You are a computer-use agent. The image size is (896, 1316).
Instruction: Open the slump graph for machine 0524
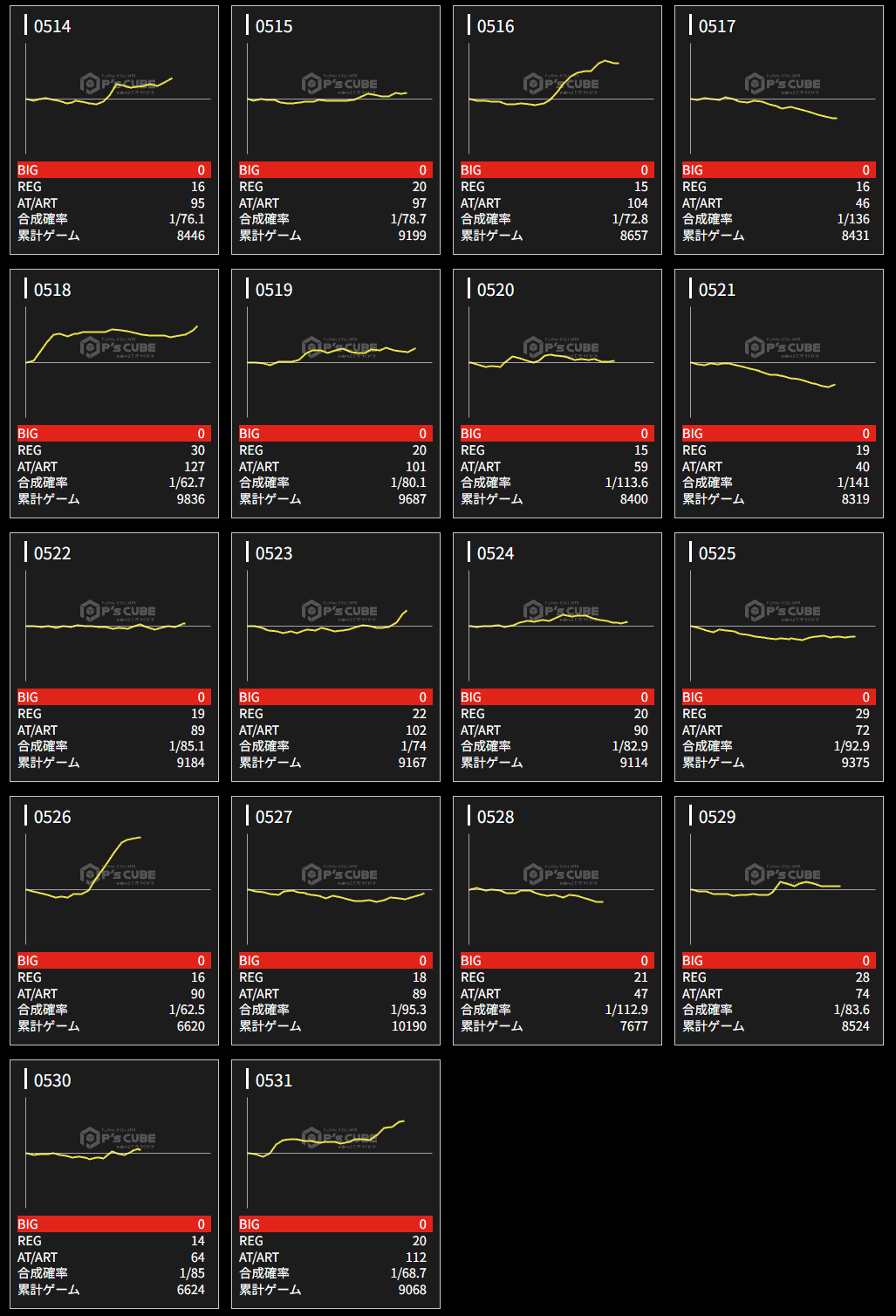click(561, 626)
